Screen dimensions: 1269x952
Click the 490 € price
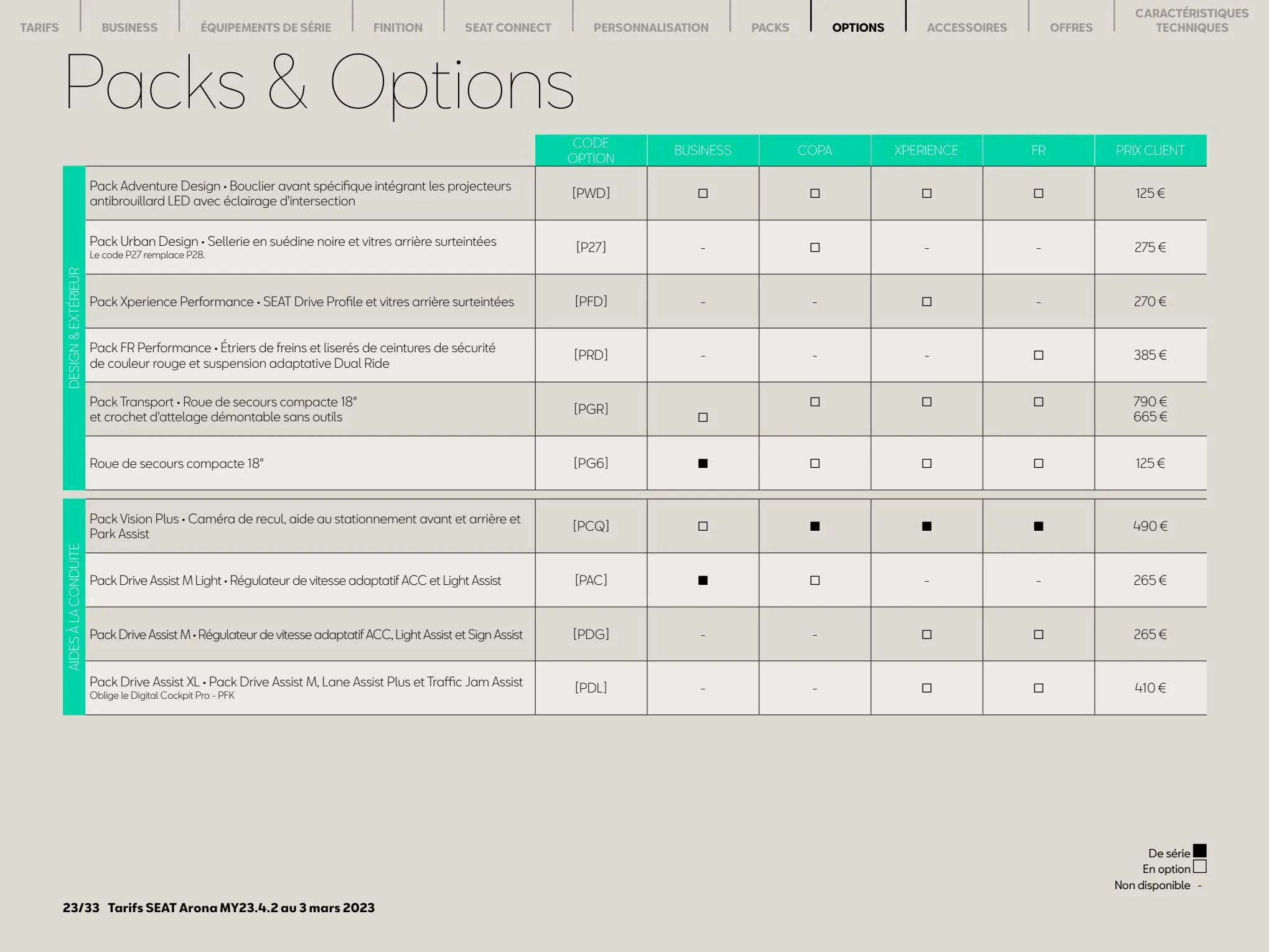(x=1150, y=526)
